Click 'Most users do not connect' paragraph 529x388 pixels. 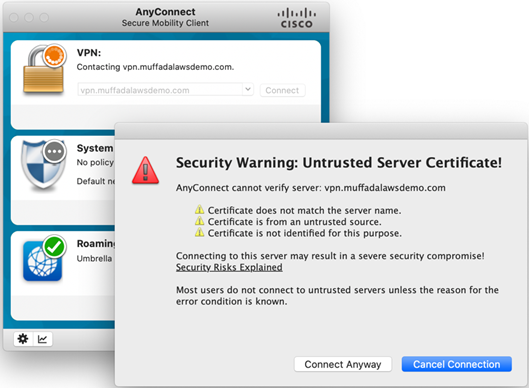click(337, 296)
